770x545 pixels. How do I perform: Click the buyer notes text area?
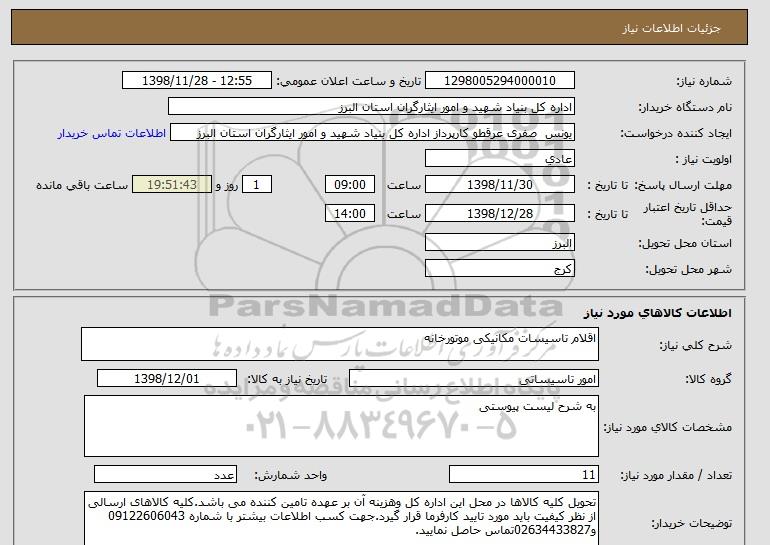coord(341,518)
